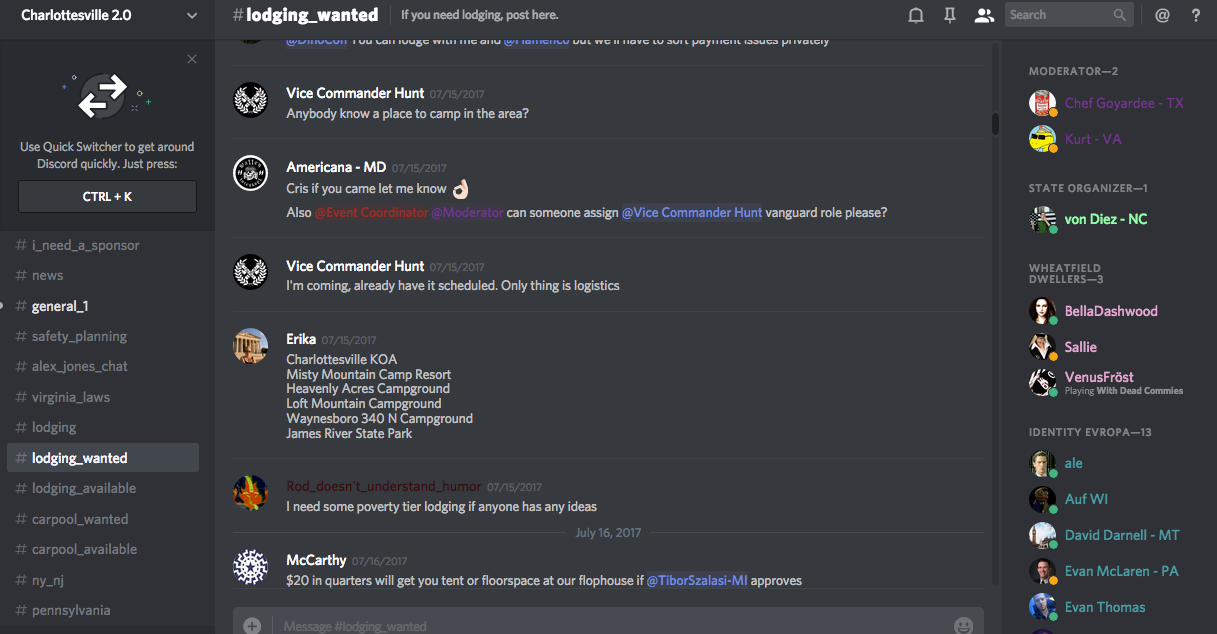The width and height of the screenshot is (1217, 634).
Task: Open the general_1 channel
Action: coord(60,306)
